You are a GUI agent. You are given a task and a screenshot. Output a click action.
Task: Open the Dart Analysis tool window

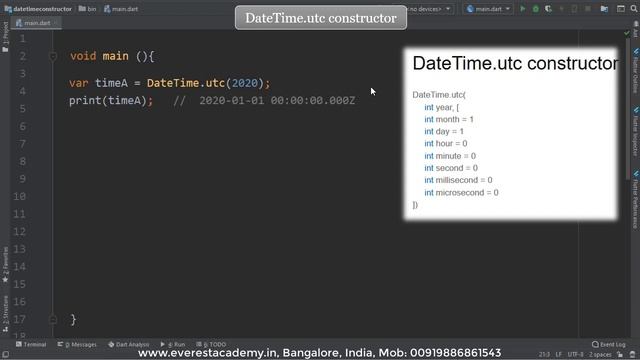point(129,344)
